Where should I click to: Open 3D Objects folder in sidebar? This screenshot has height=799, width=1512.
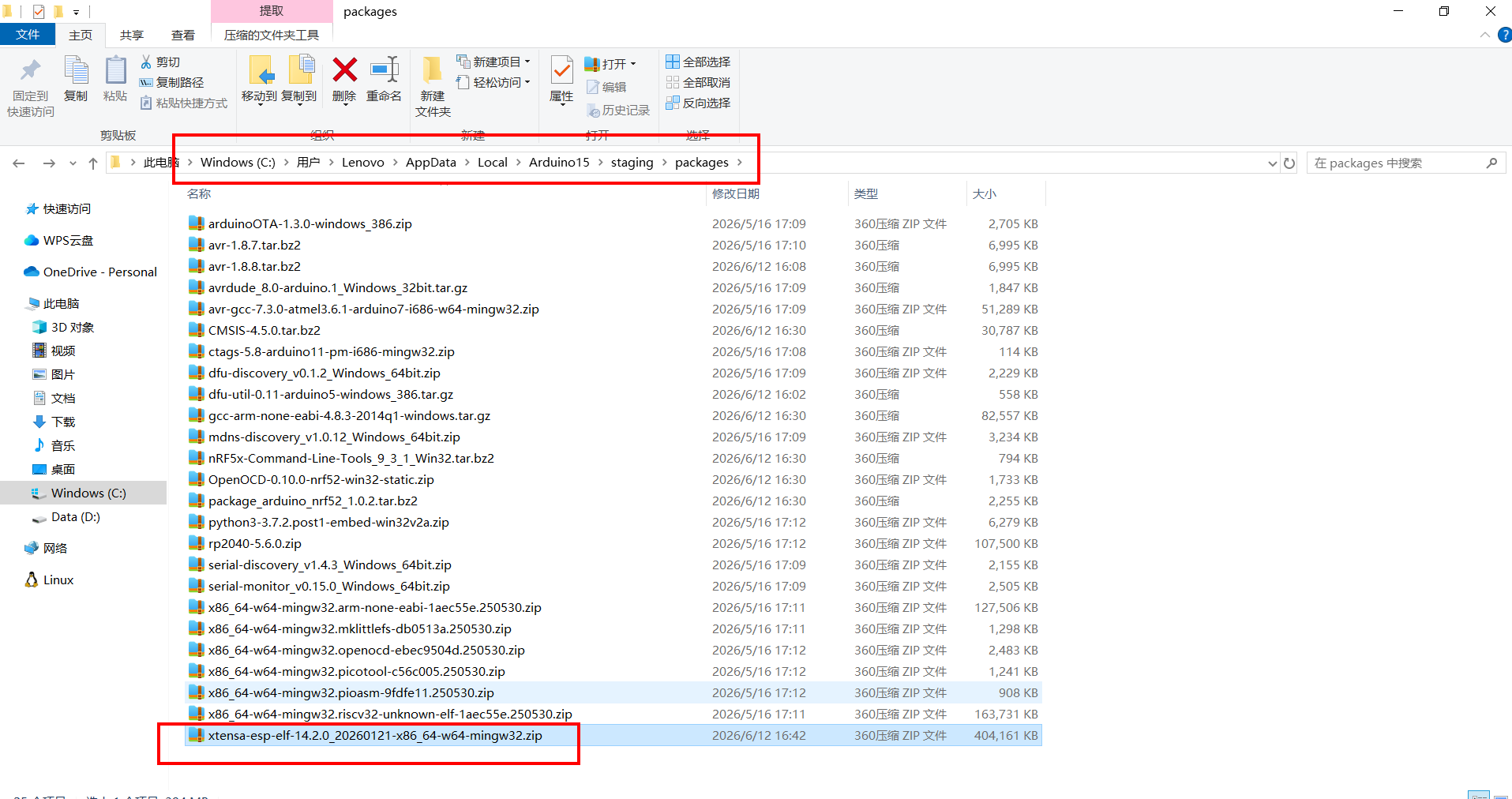pos(63,327)
